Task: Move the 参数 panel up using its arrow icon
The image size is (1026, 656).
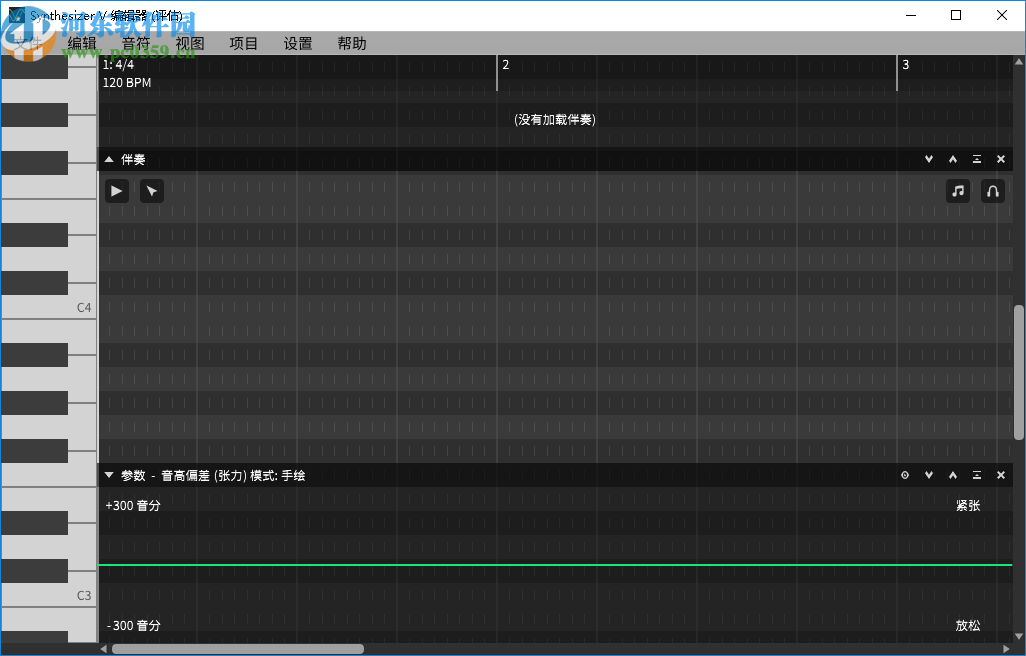Action: coord(952,475)
